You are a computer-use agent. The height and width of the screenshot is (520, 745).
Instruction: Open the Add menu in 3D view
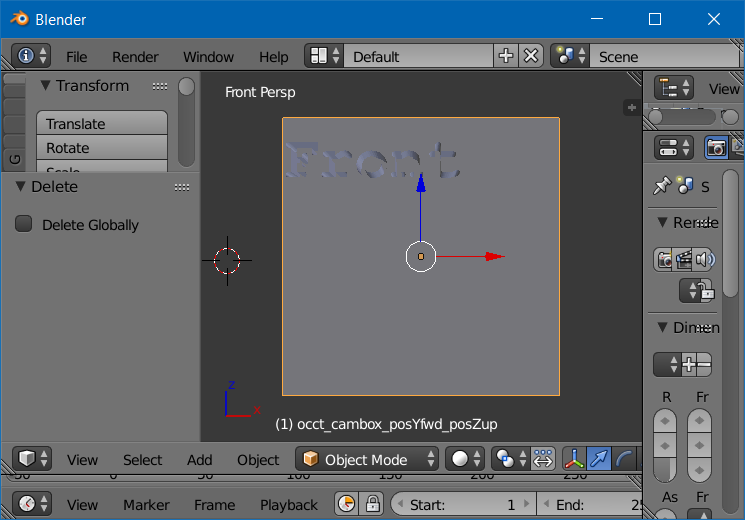point(199,460)
